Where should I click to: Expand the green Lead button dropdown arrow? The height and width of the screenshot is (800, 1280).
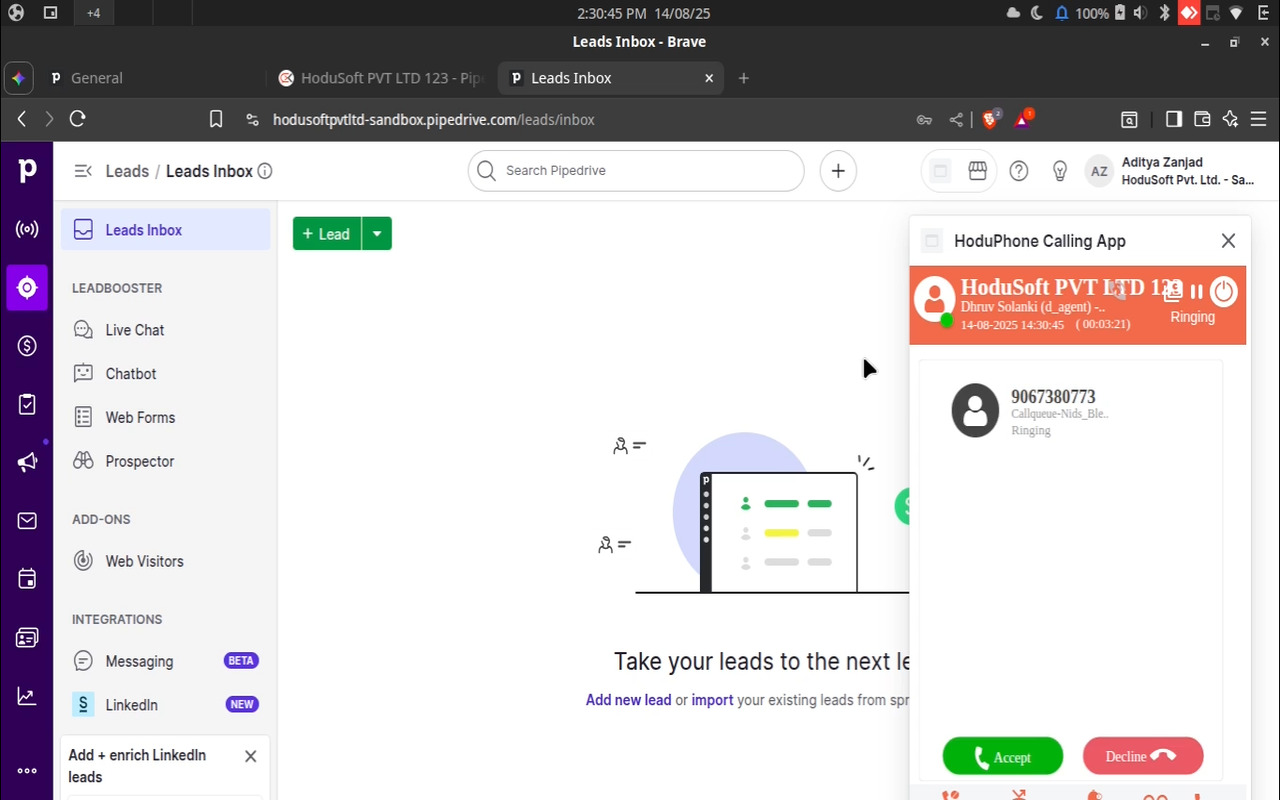376,233
